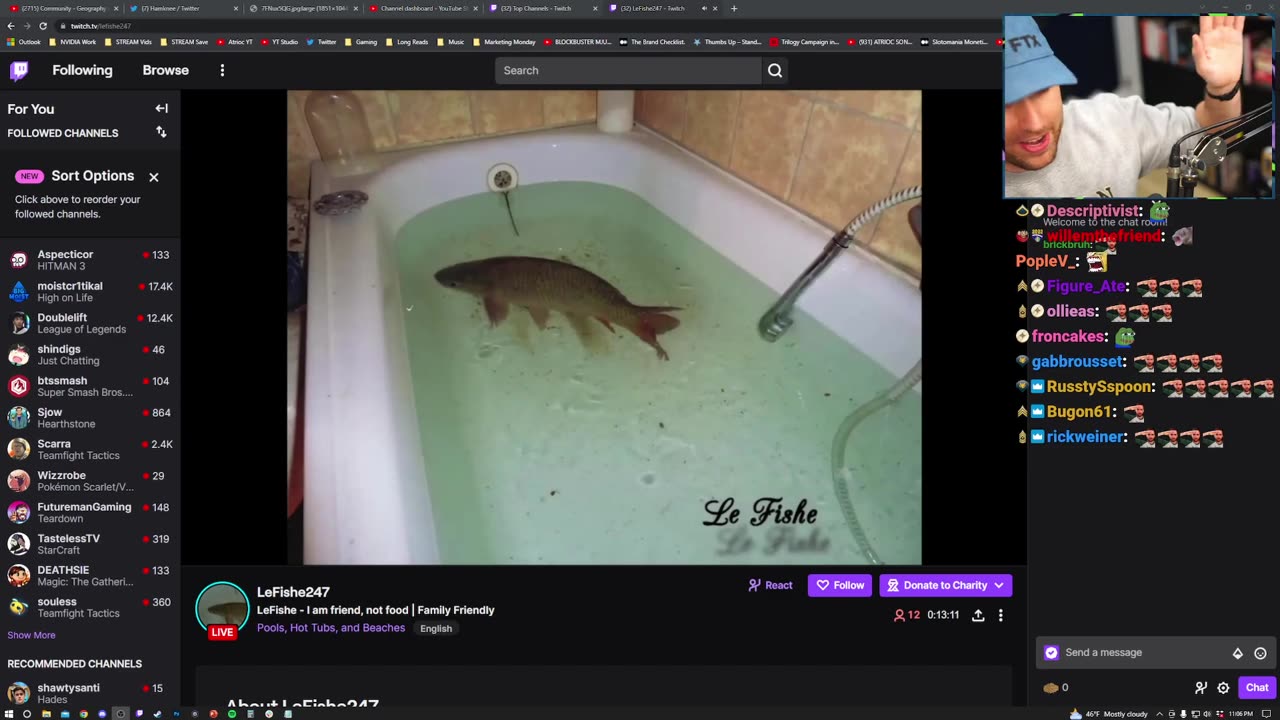Go to the Browse page
Viewport: 1280px width, 720px height.
pyautogui.click(x=165, y=70)
